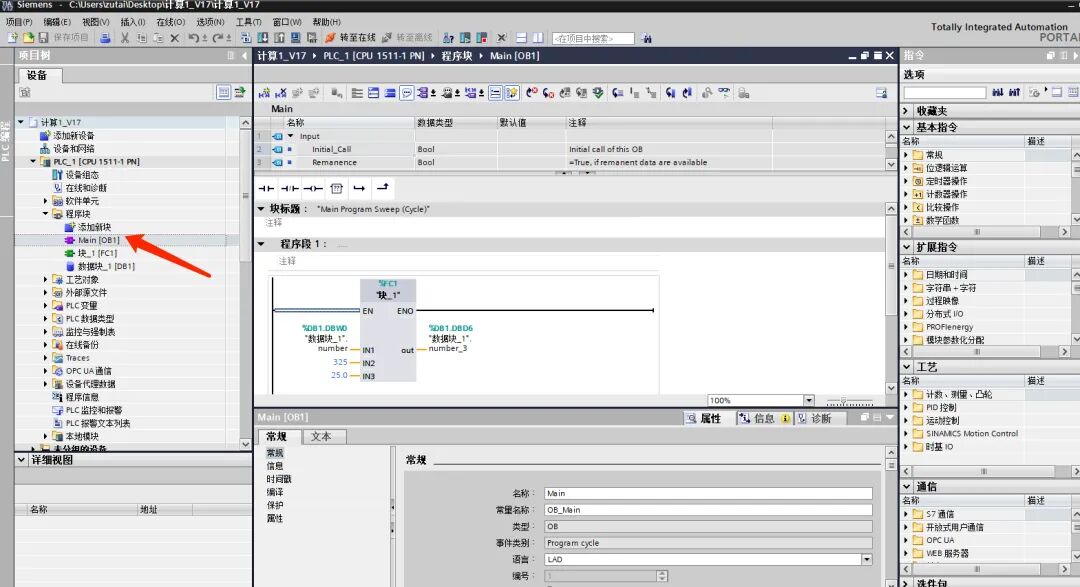1080x587 pixels.
Task: Collapse the 基本指令 section
Action: tap(907, 127)
